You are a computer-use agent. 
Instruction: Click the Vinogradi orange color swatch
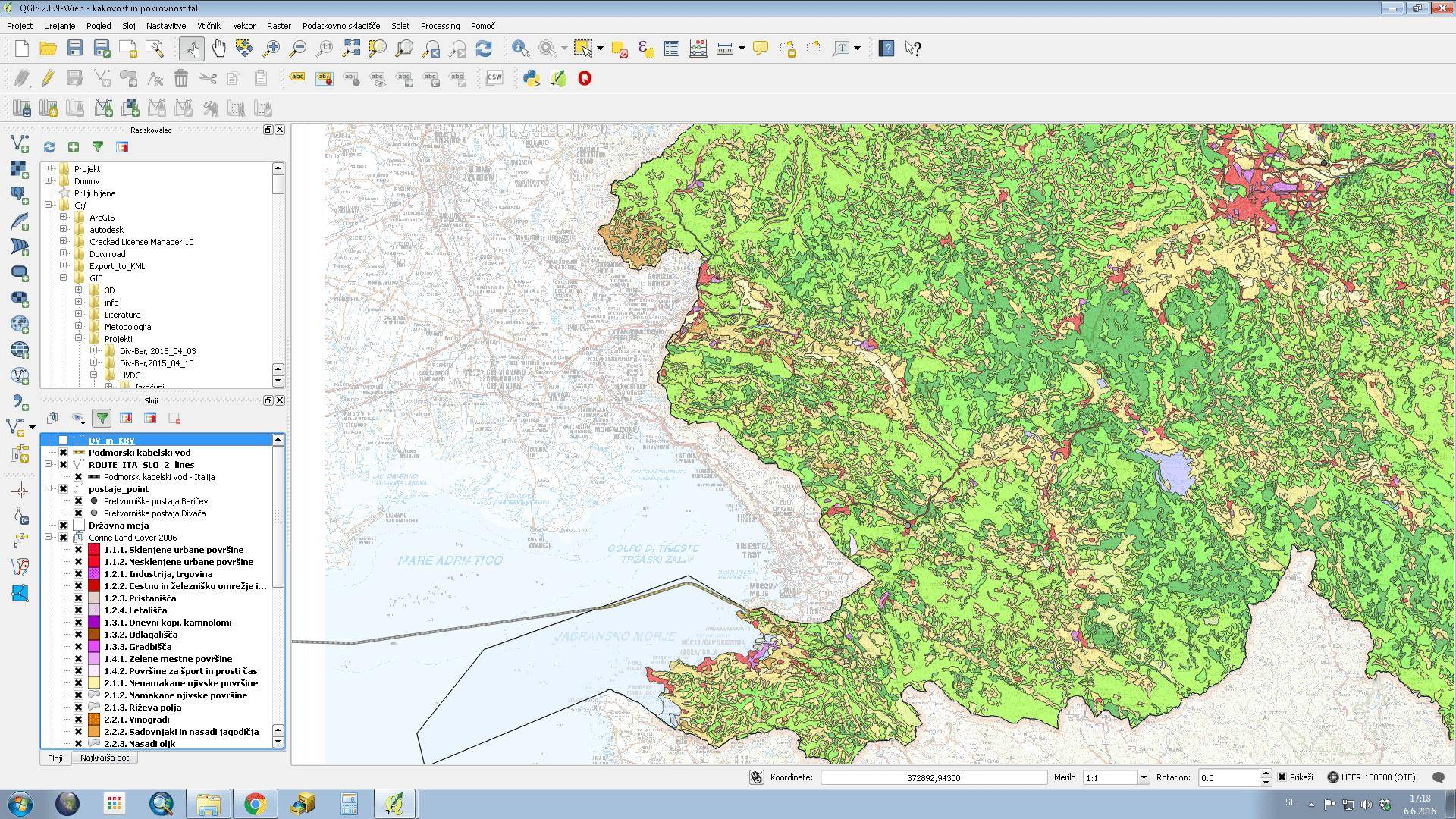94,720
